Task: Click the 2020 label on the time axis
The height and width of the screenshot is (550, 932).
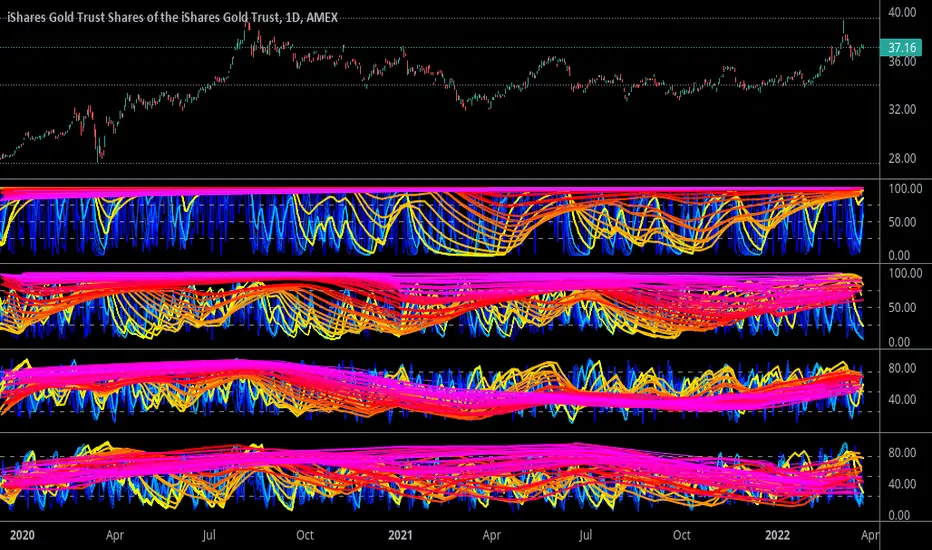Action: (x=22, y=535)
